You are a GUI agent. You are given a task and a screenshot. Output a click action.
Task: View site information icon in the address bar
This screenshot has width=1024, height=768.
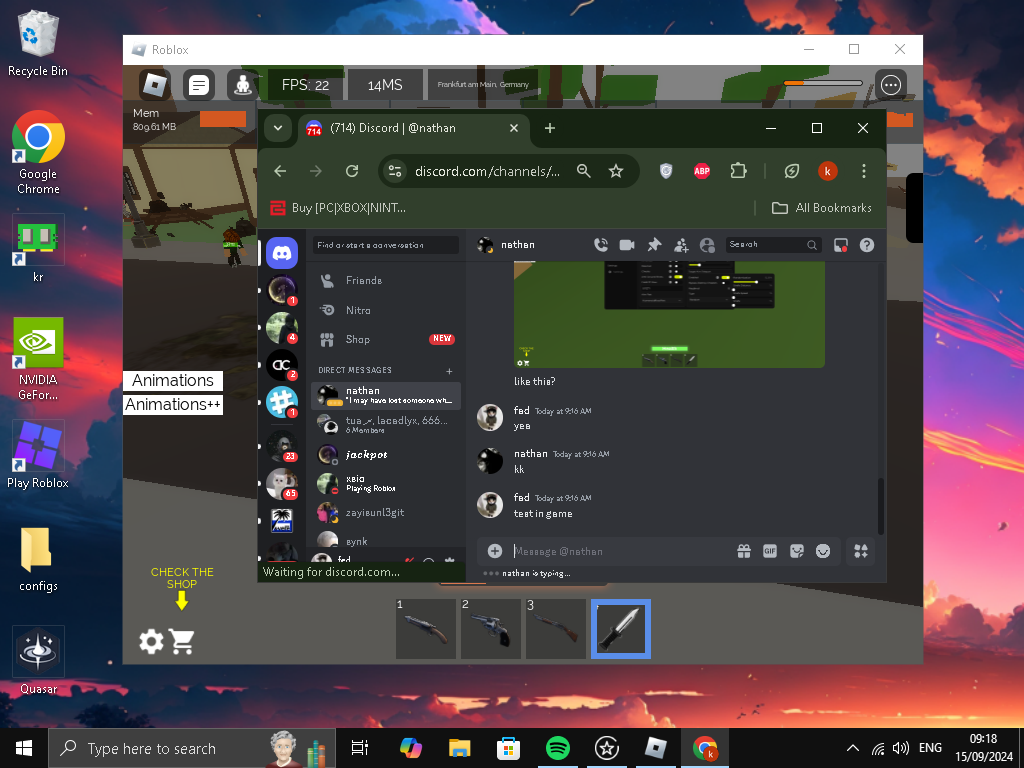point(395,171)
